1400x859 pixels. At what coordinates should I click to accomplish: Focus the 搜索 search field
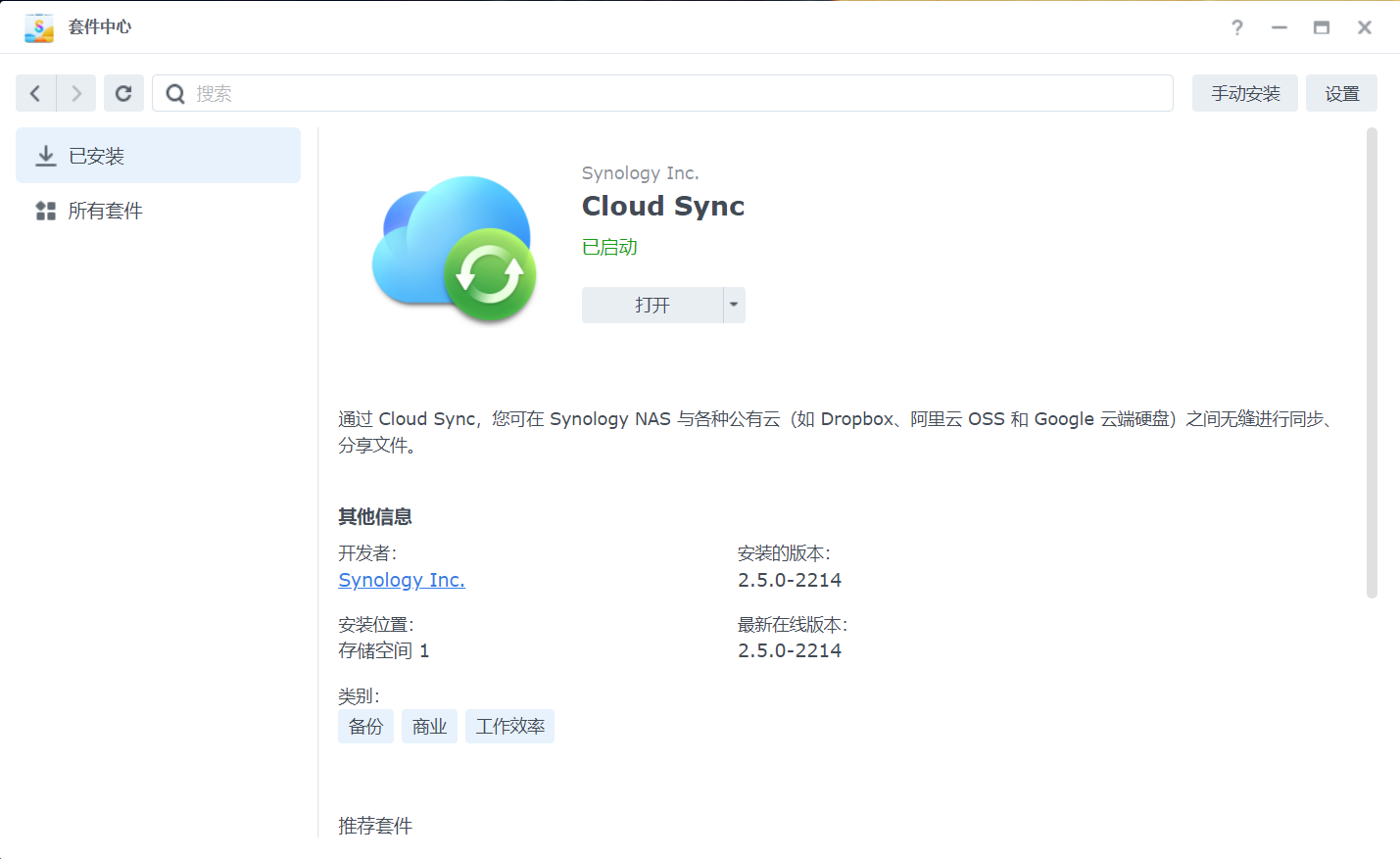pyautogui.click(x=662, y=93)
